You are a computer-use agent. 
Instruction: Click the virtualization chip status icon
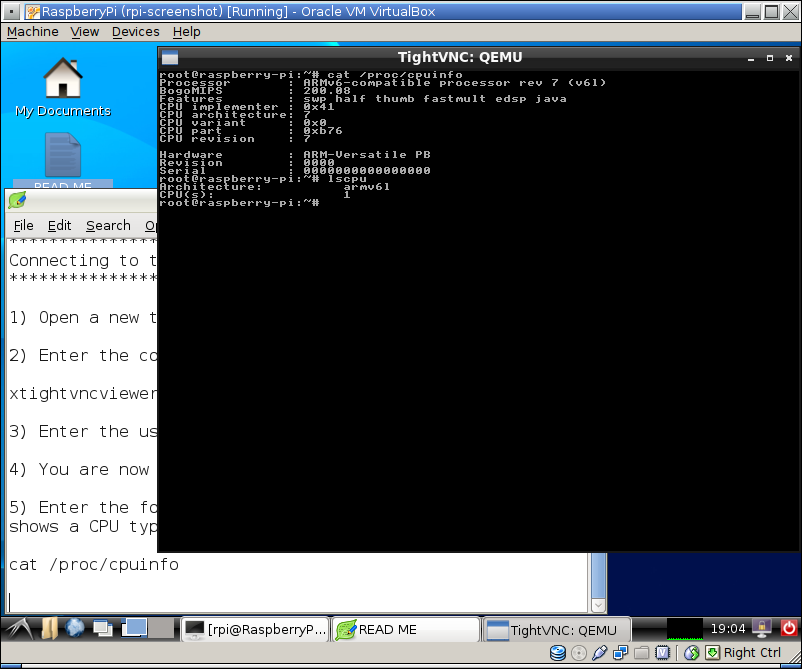(x=662, y=653)
